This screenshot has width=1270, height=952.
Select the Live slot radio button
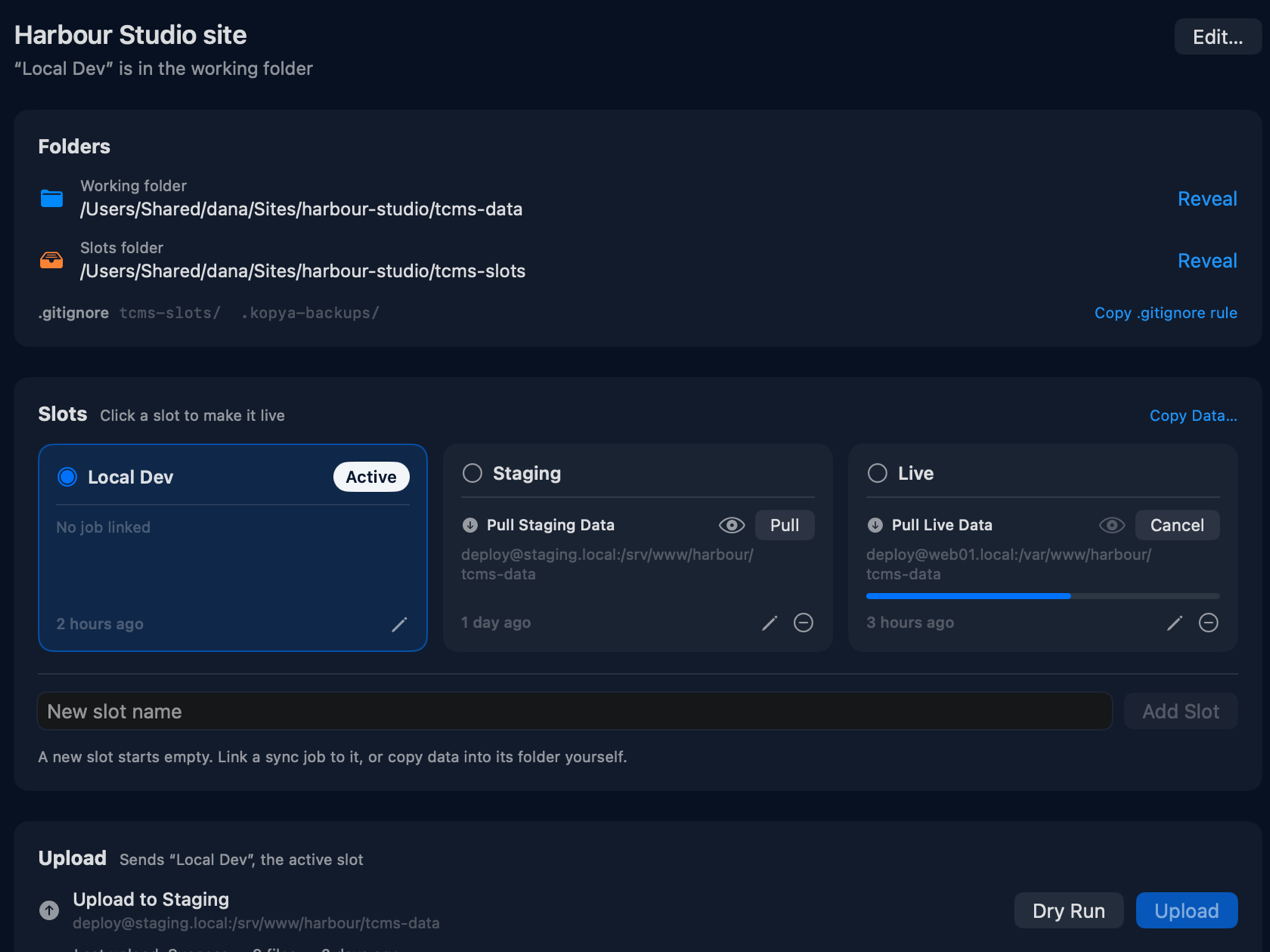point(877,473)
